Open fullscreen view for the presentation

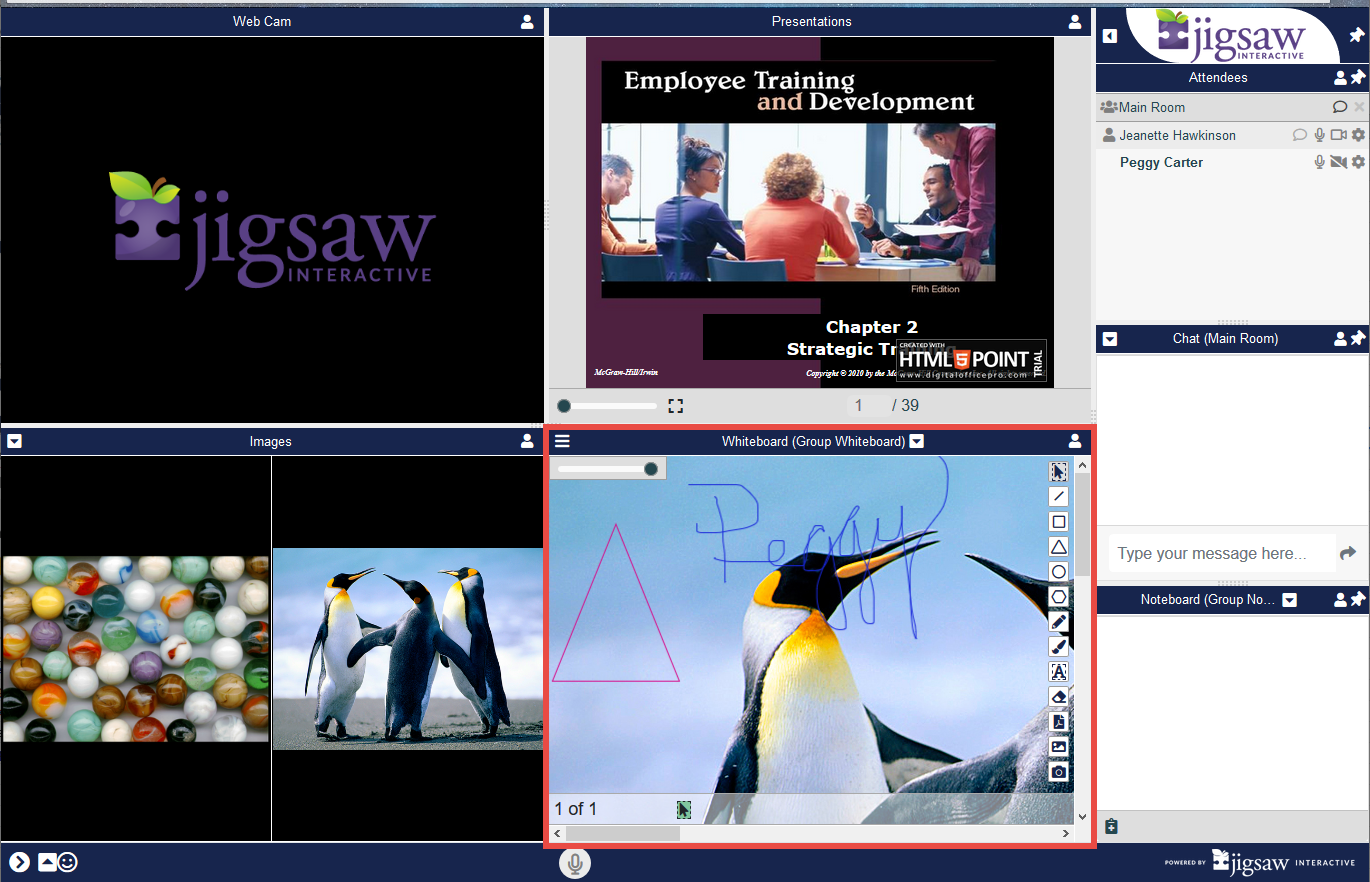676,406
